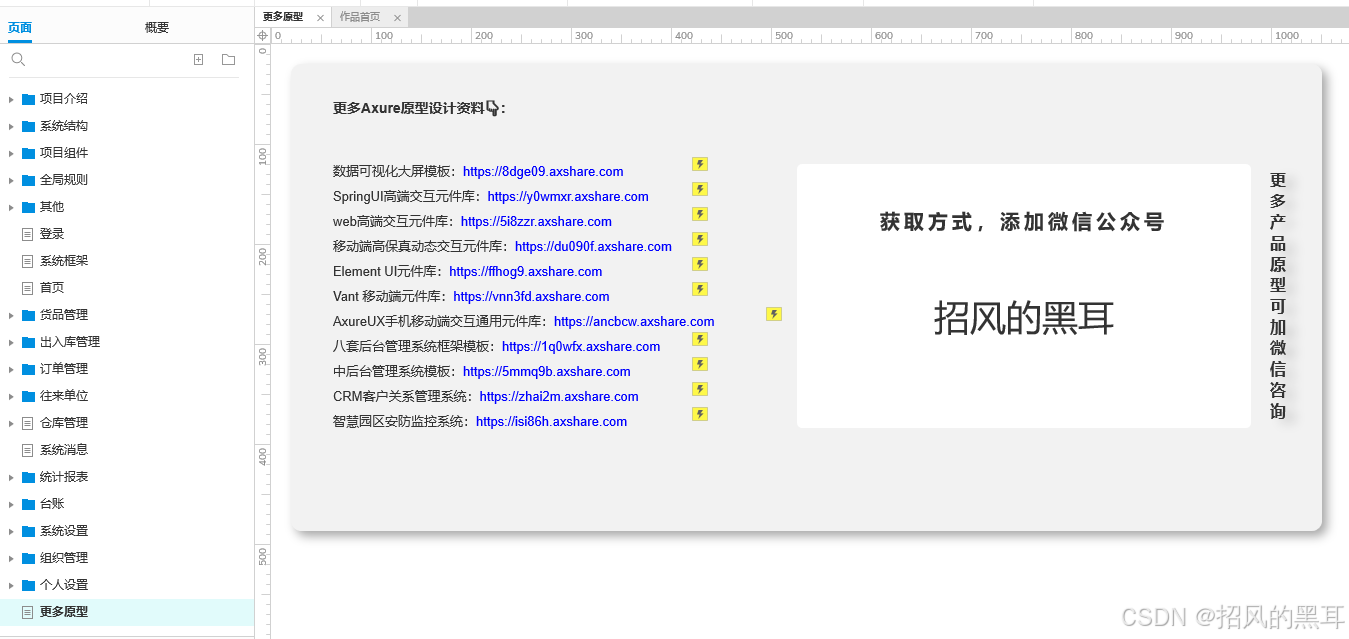Open link https://ffhog9.axshare.com

[x=526, y=272]
